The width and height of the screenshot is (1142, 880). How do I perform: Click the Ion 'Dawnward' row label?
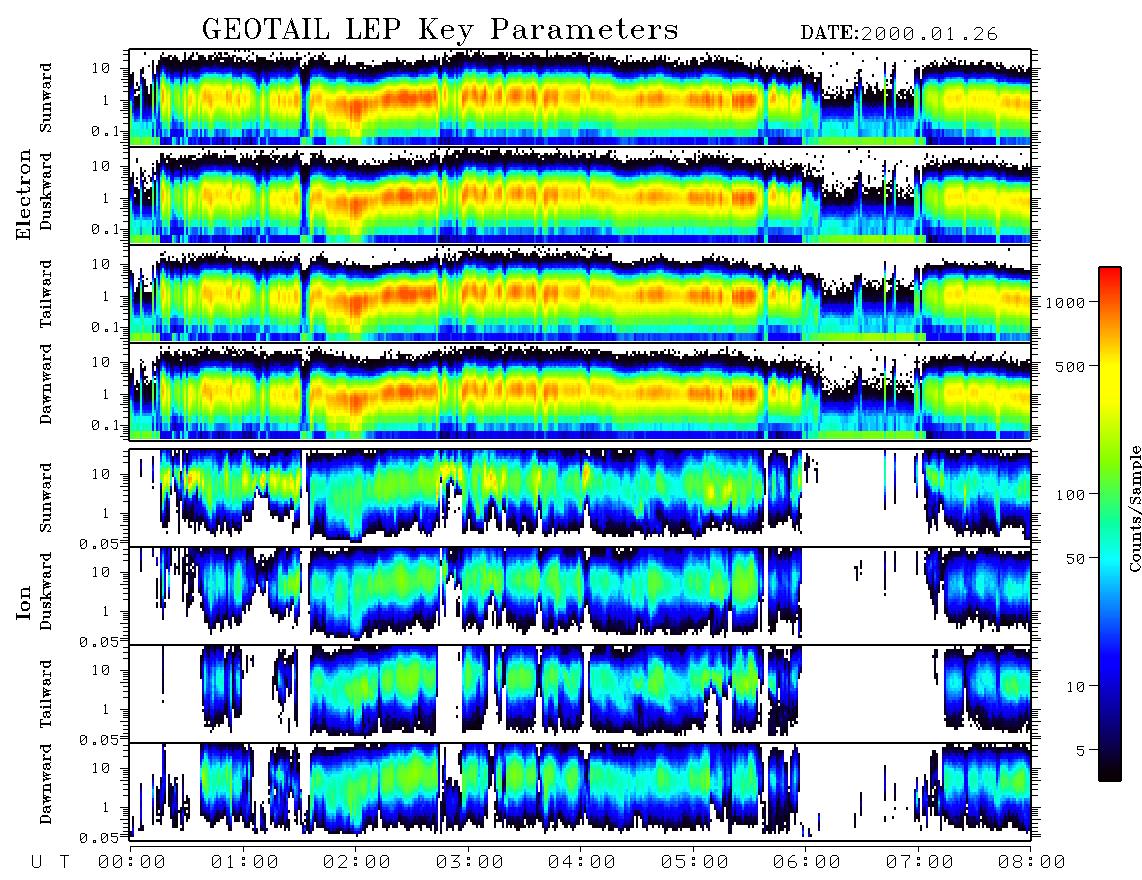click(x=46, y=784)
